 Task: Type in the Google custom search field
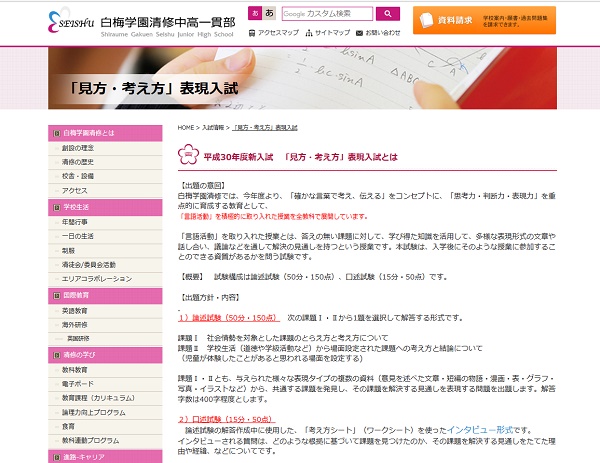(x=325, y=14)
